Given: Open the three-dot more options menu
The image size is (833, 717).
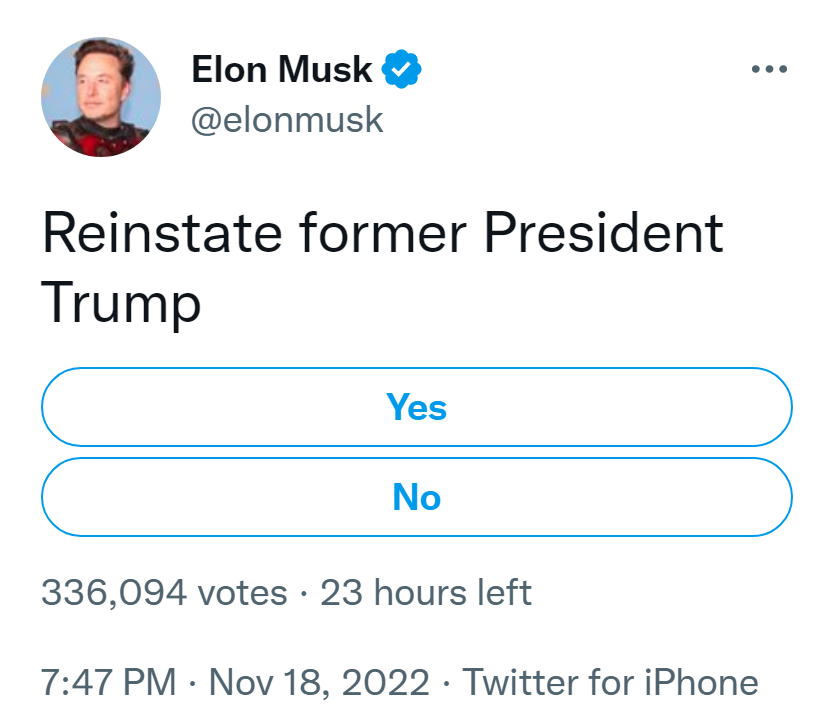Looking at the screenshot, I should pos(769,69).
